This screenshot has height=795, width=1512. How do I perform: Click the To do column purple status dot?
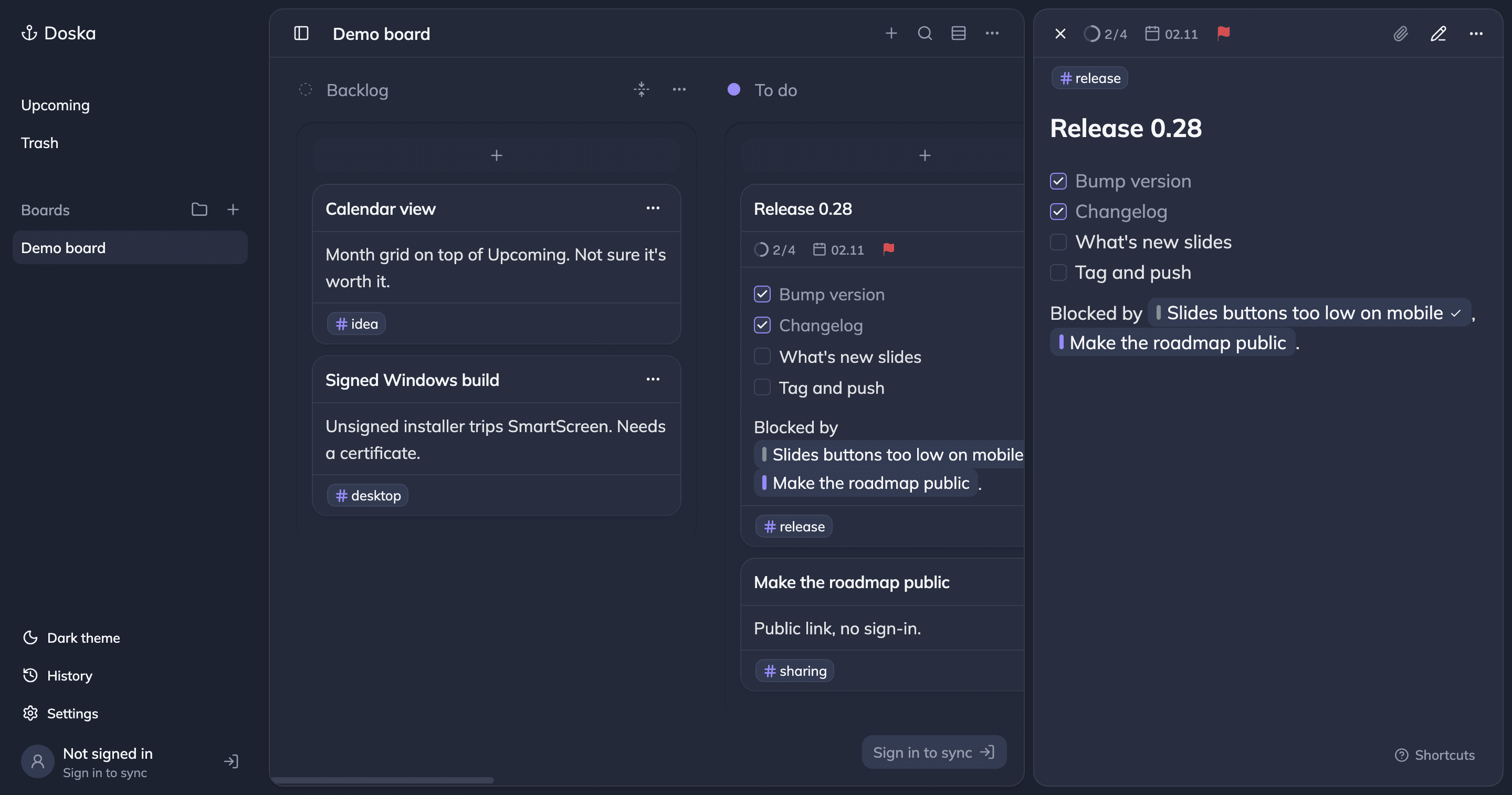pyautogui.click(x=734, y=89)
